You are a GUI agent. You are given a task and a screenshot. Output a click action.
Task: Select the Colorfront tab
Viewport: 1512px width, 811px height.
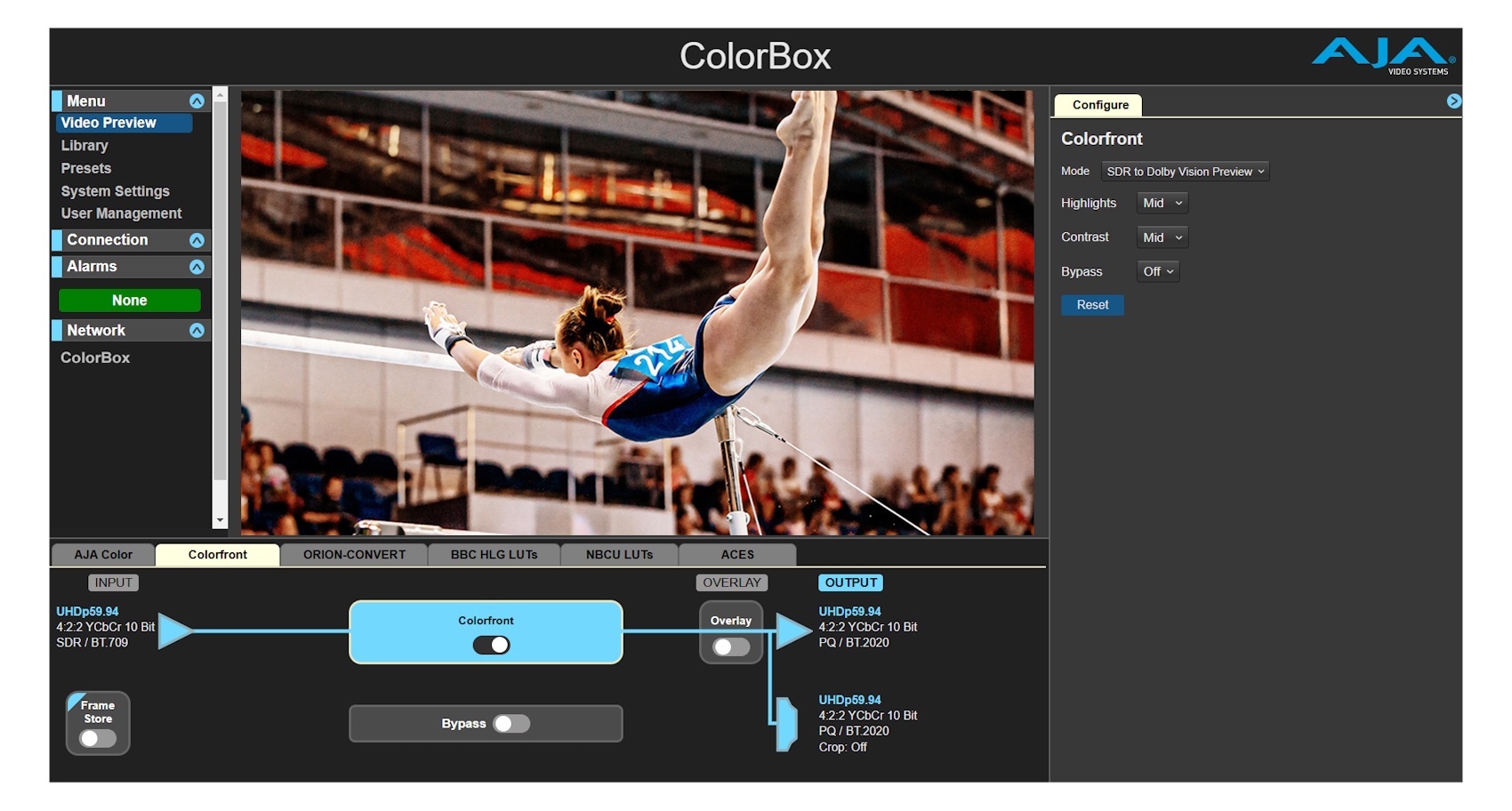[218, 555]
